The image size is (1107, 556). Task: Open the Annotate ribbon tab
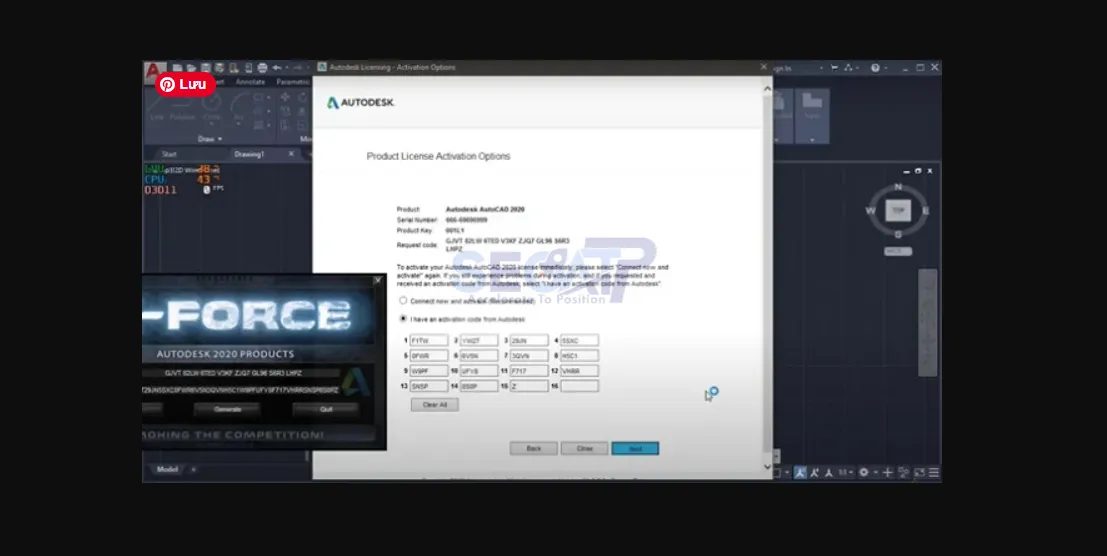[x=250, y=82]
